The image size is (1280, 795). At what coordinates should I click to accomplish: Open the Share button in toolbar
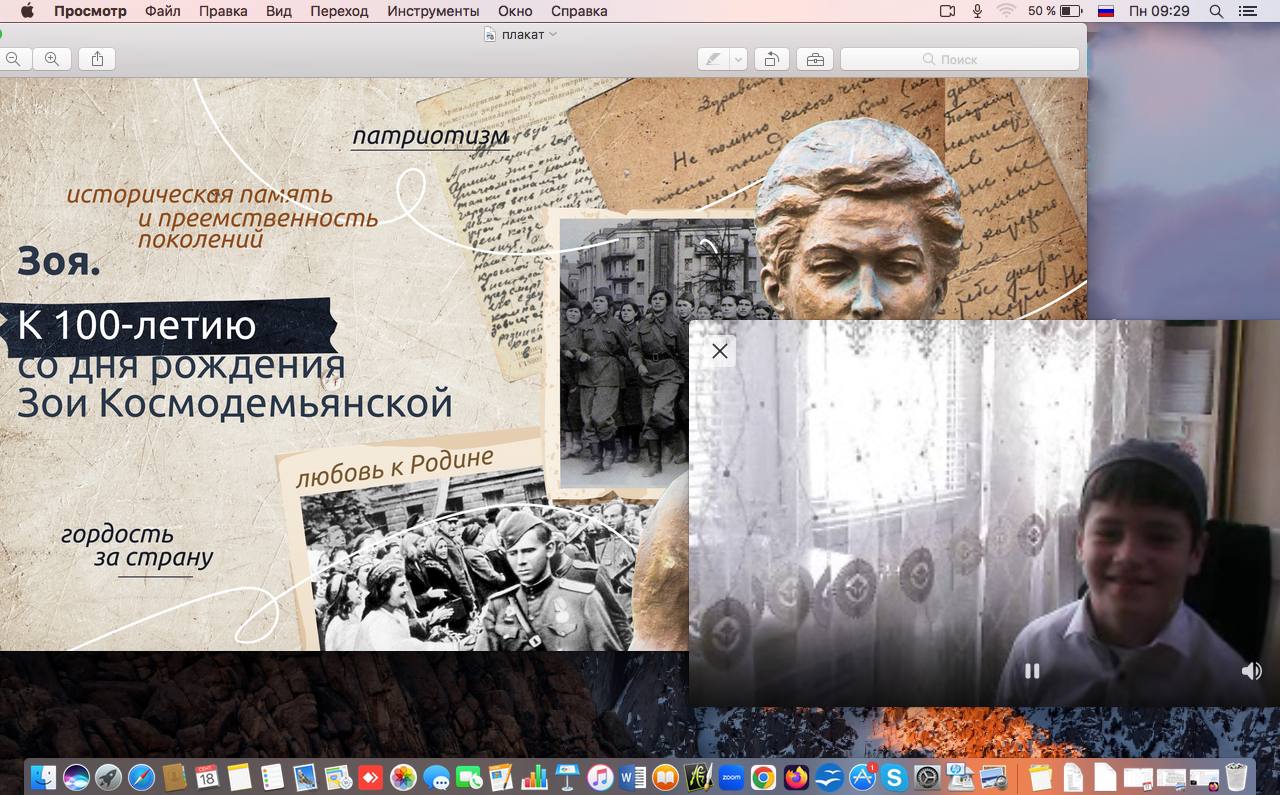(97, 59)
